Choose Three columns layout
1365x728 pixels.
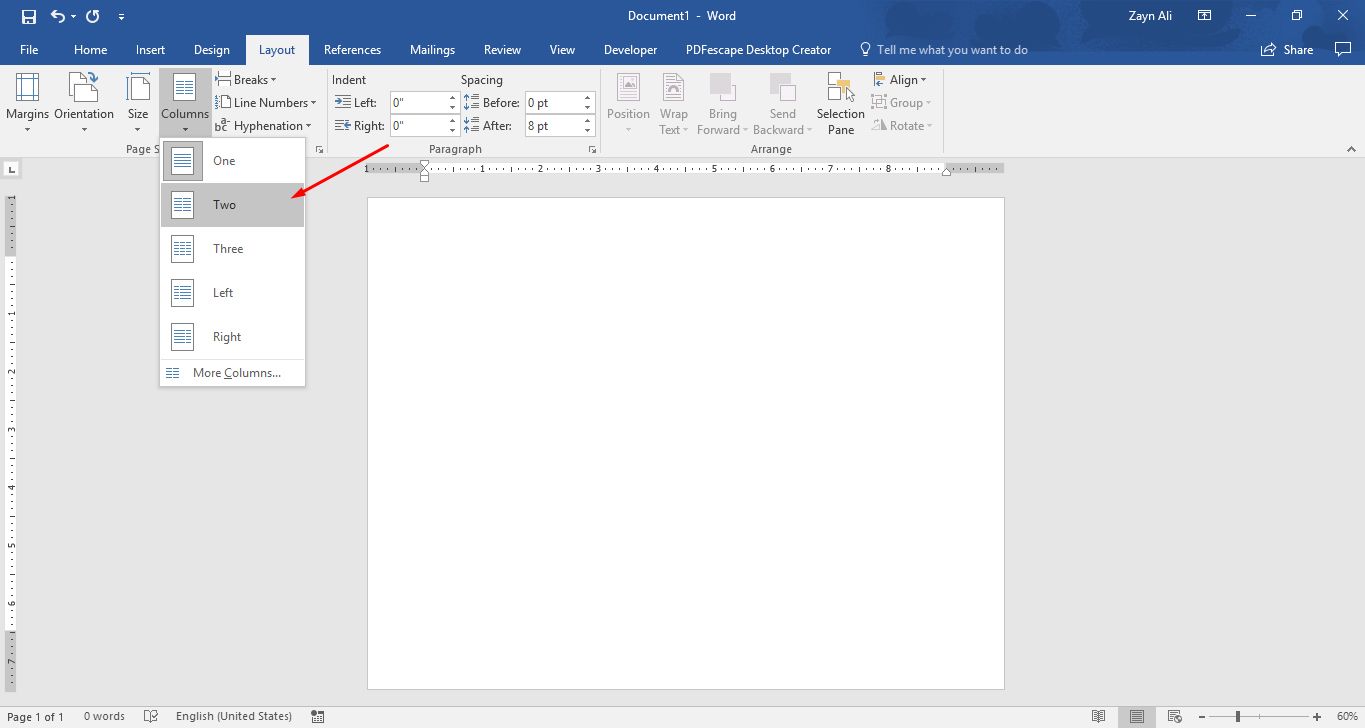point(227,248)
